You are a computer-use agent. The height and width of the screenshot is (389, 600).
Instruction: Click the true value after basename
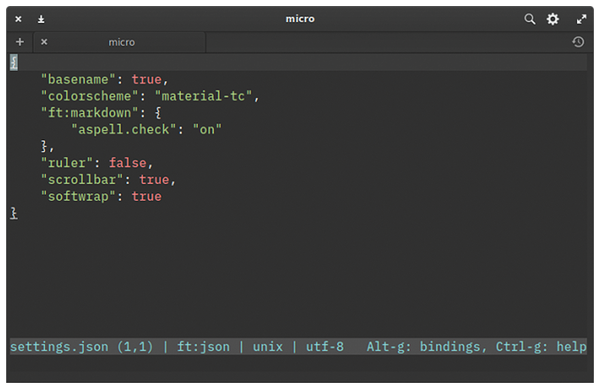click(147, 79)
